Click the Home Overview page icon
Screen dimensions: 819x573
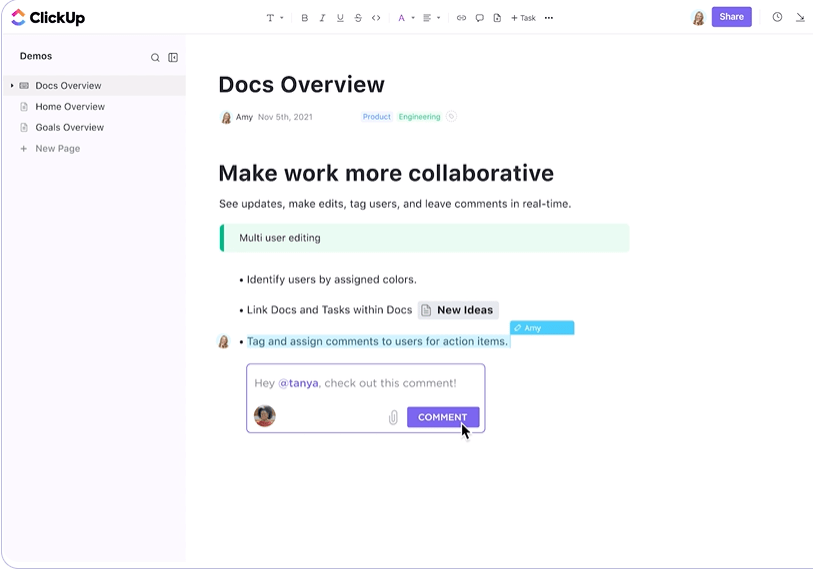tap(24, 107)
